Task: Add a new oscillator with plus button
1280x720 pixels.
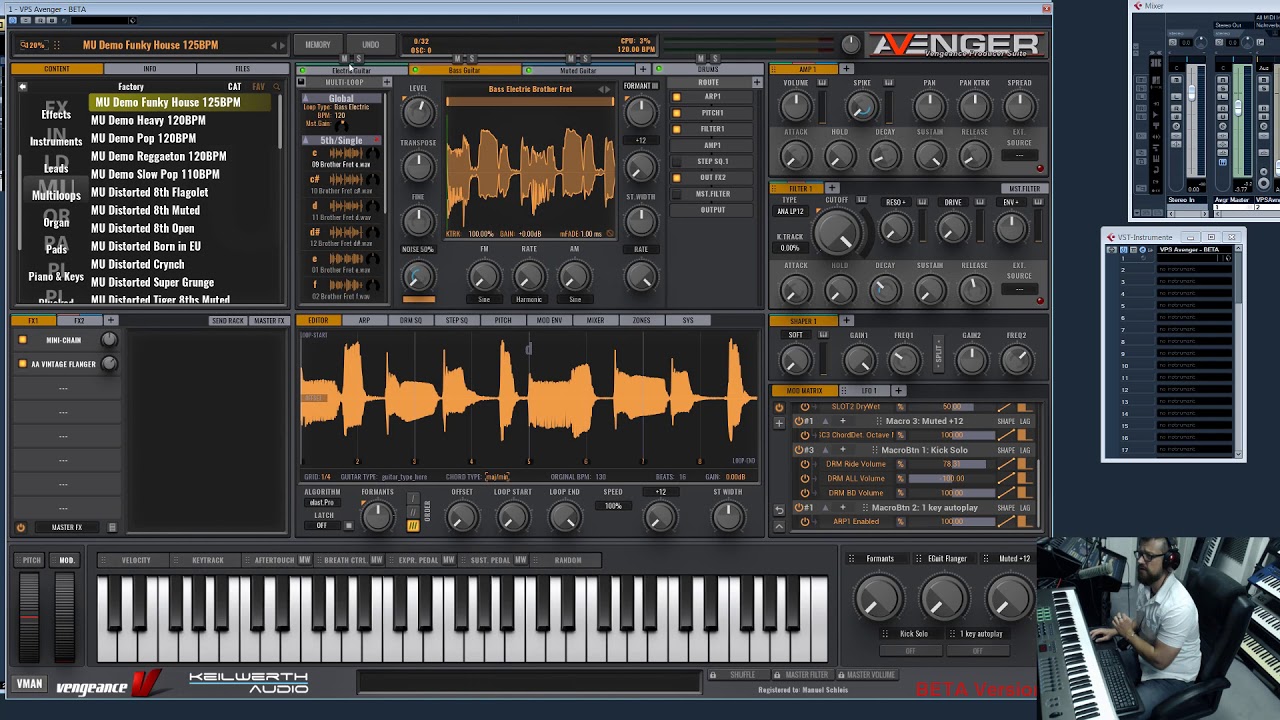Action: point(643,70)
